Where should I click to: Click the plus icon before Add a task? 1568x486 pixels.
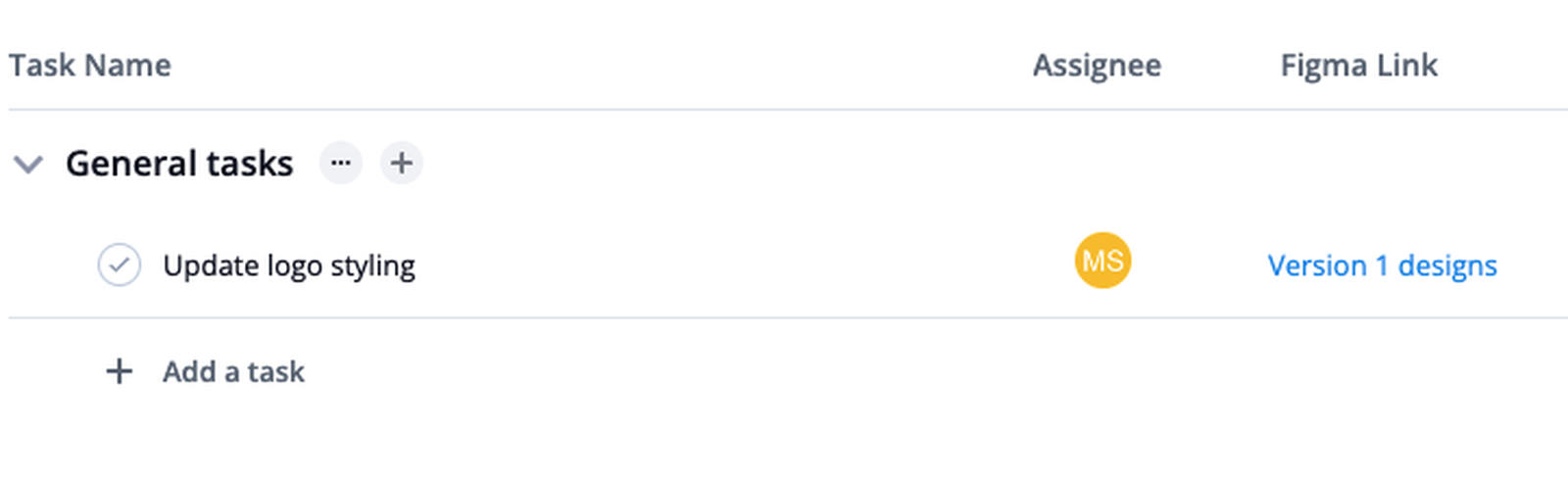pyautogui.click(x=119, y=371)
